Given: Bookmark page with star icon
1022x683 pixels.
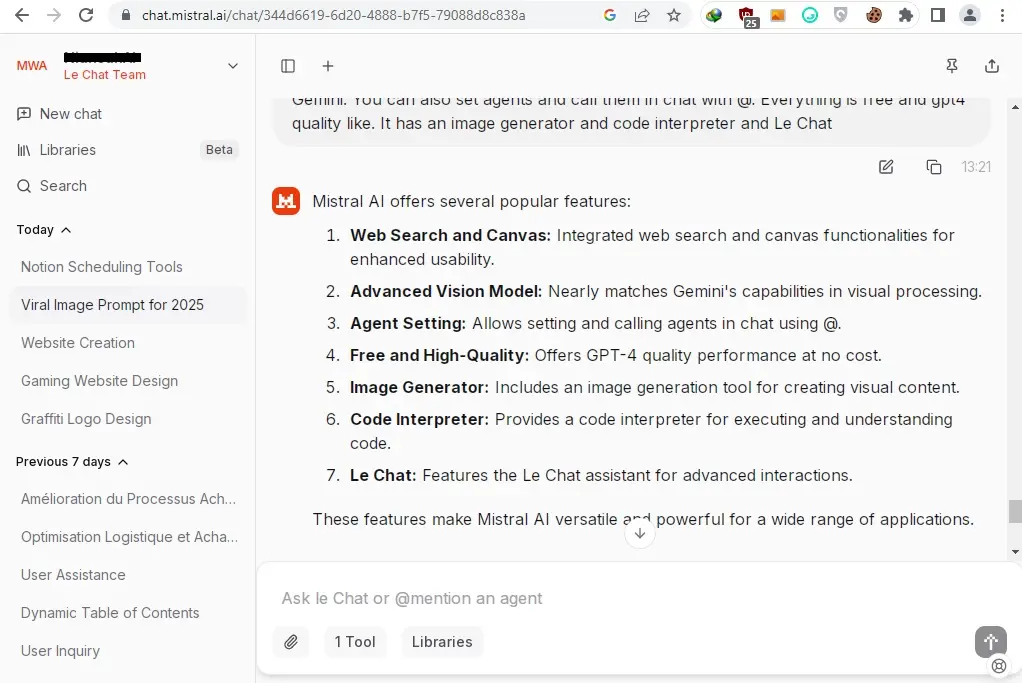Looking at the screenshot, I should coord(674,15).
